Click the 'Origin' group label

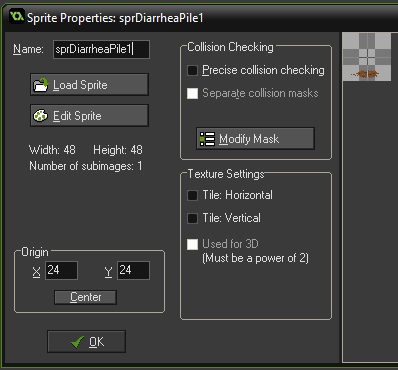point(35,252)
